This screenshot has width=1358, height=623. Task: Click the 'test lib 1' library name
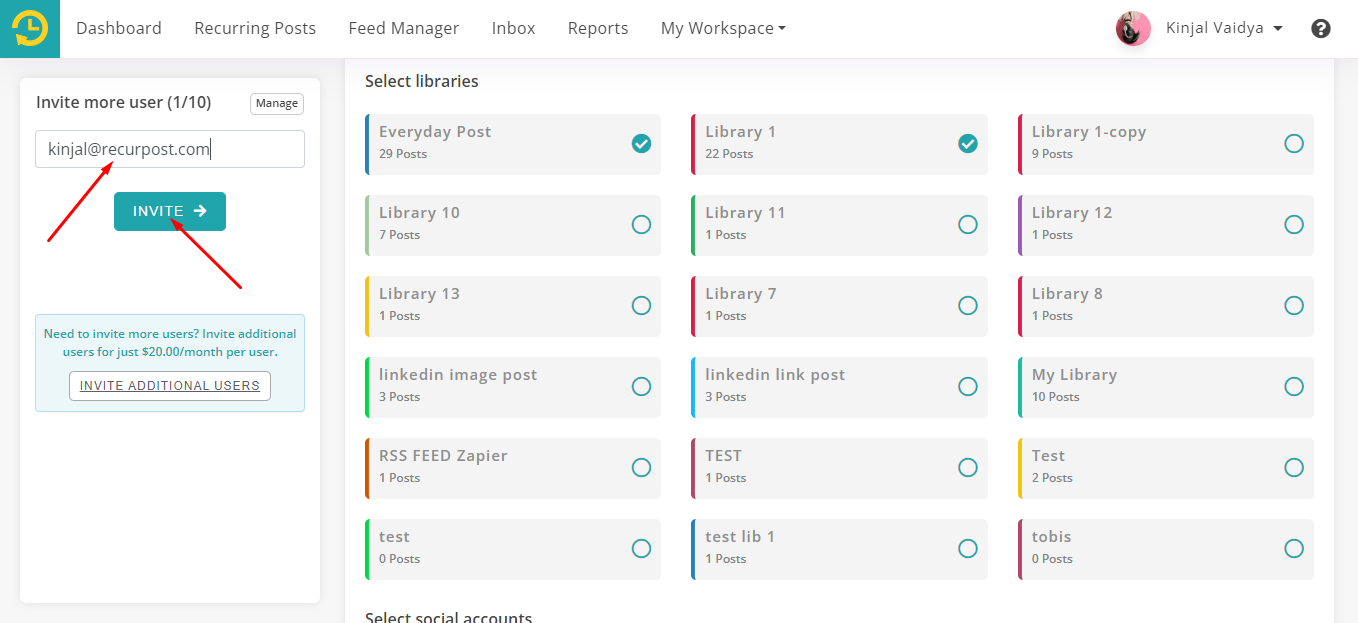[x=740, y=537]
